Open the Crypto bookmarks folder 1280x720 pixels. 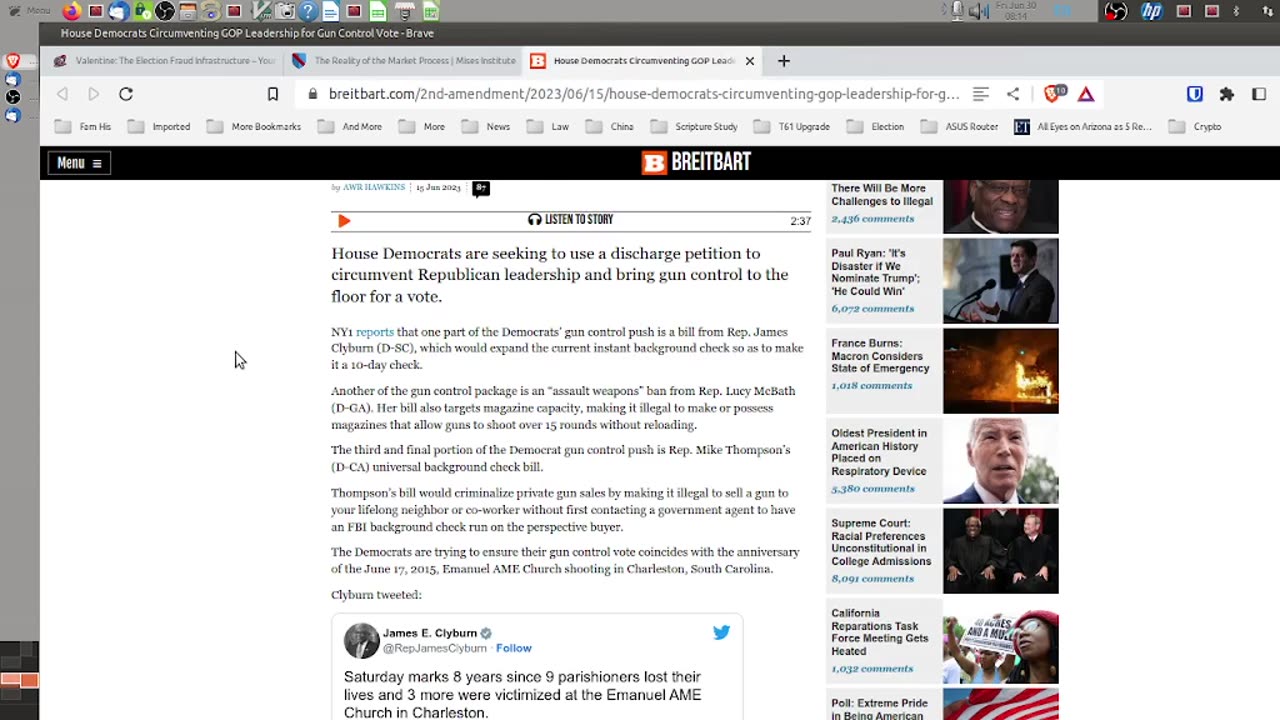click(x=1194, y=127)
